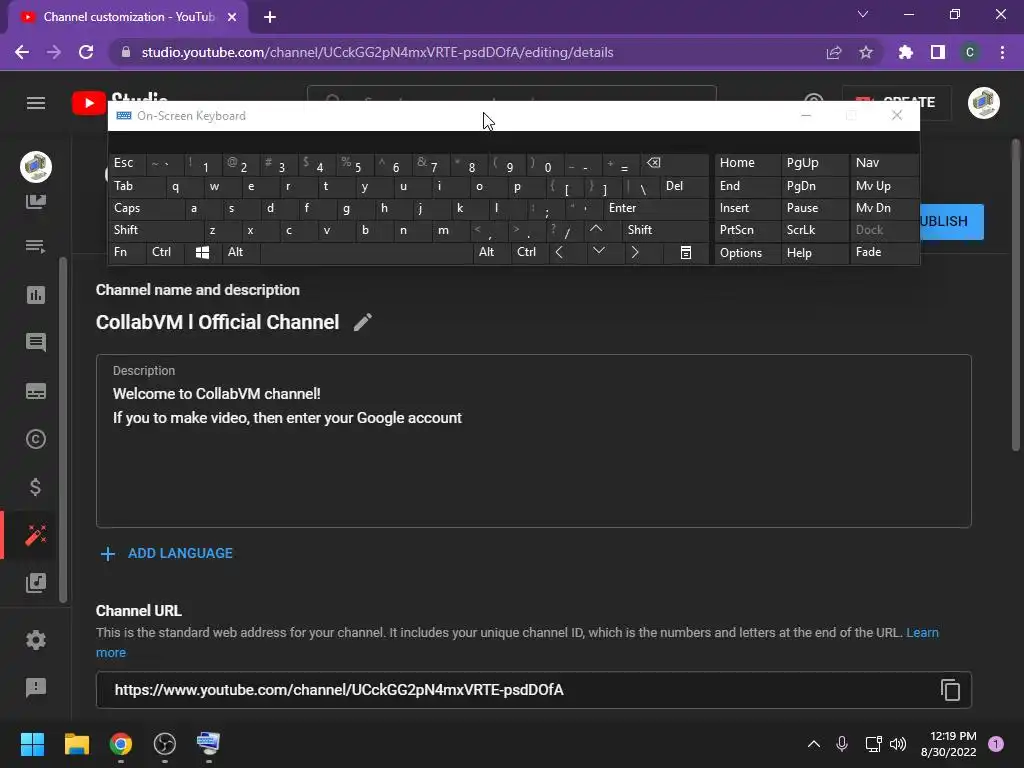Click the Chrome address bar URL

(377, 52)
